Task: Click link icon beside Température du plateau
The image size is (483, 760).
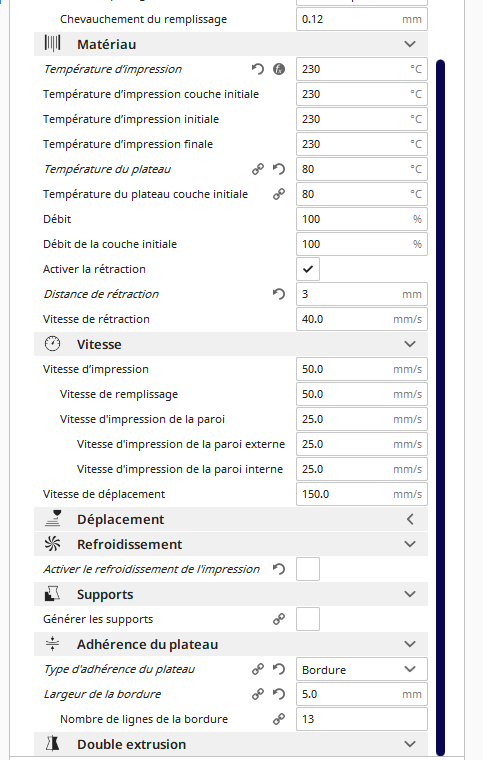Action: (x=258, y=169)
